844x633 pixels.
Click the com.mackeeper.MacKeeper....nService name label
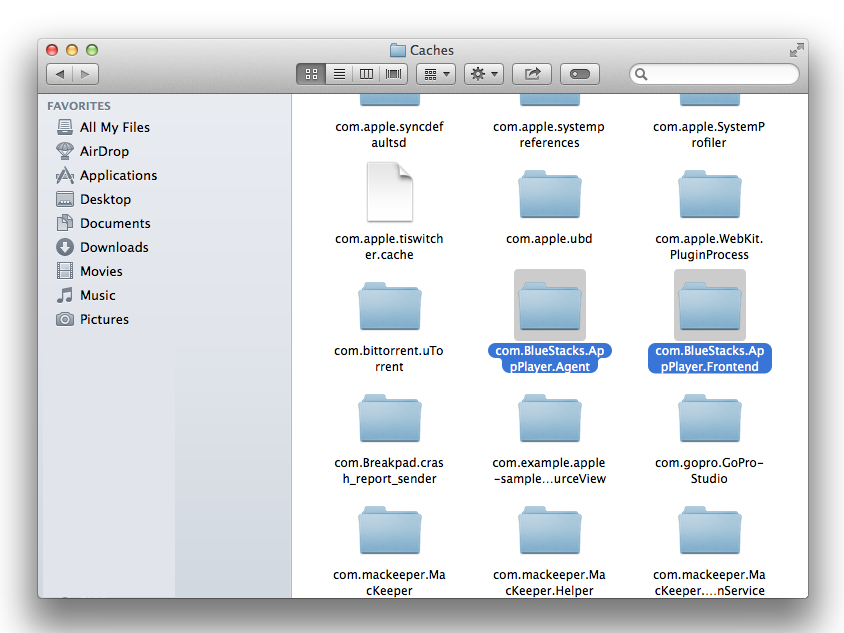tap(709, 582)
